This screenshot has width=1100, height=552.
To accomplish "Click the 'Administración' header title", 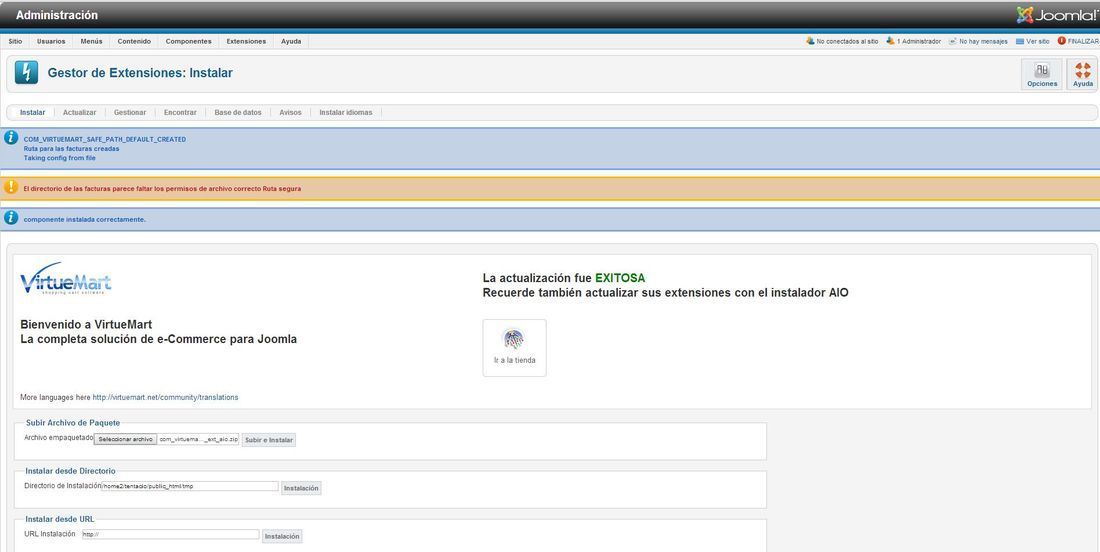I will [57, 15].
